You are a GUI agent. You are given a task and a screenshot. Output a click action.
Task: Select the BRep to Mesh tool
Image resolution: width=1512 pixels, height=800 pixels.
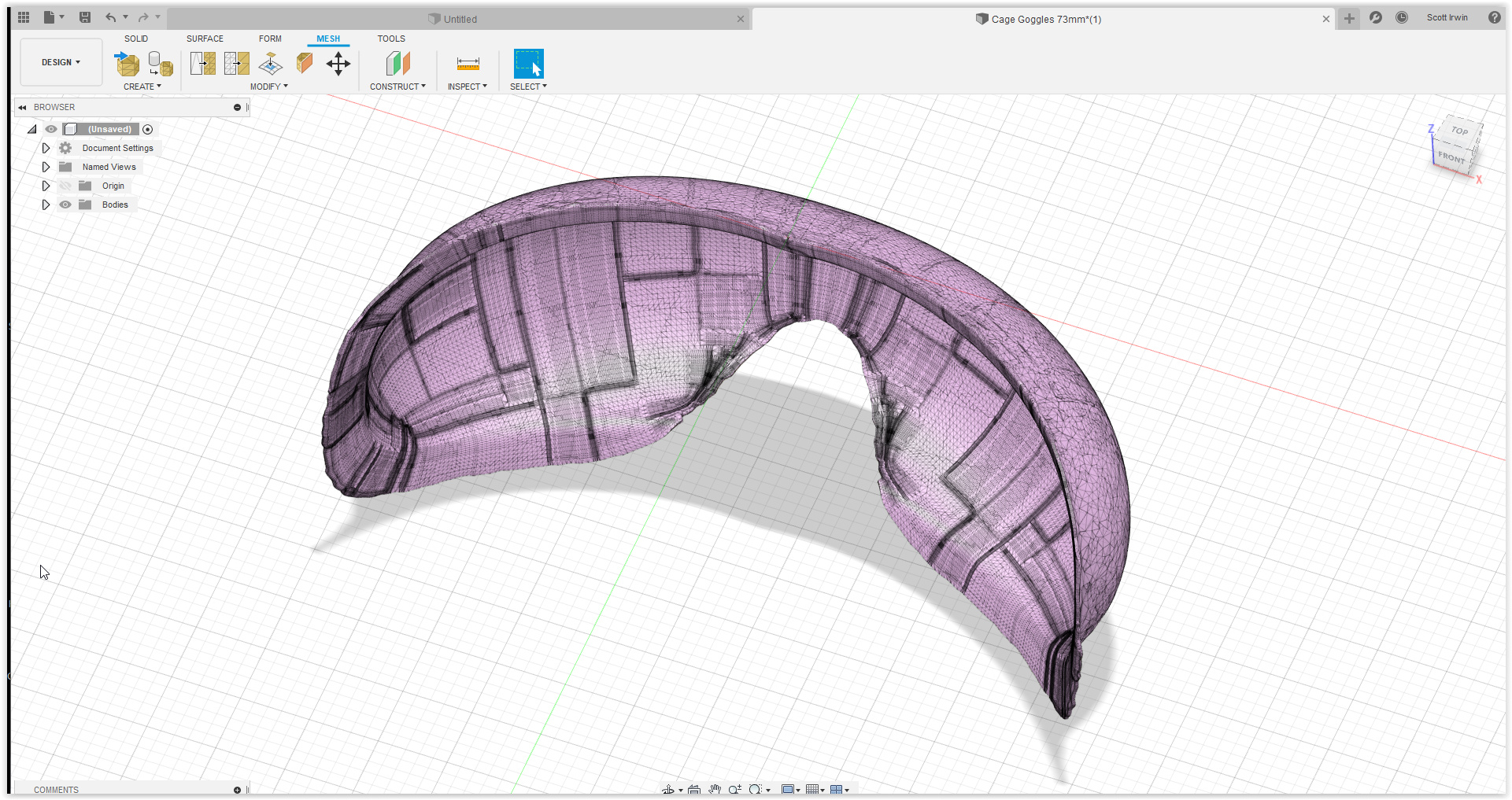[161, 64]
